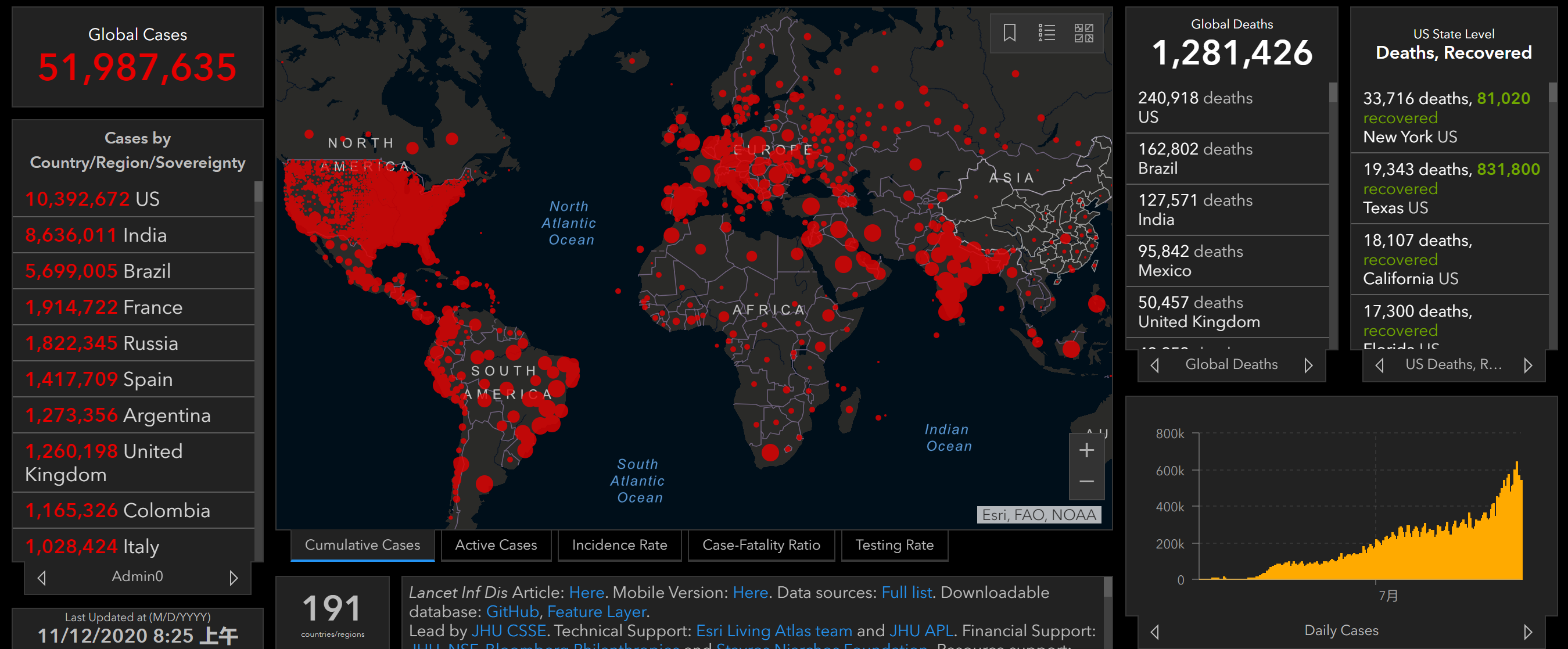Zoom out with the map minus button
Image resolution: width=1568 pixels, height=649 pixels.
[1086, 482]
